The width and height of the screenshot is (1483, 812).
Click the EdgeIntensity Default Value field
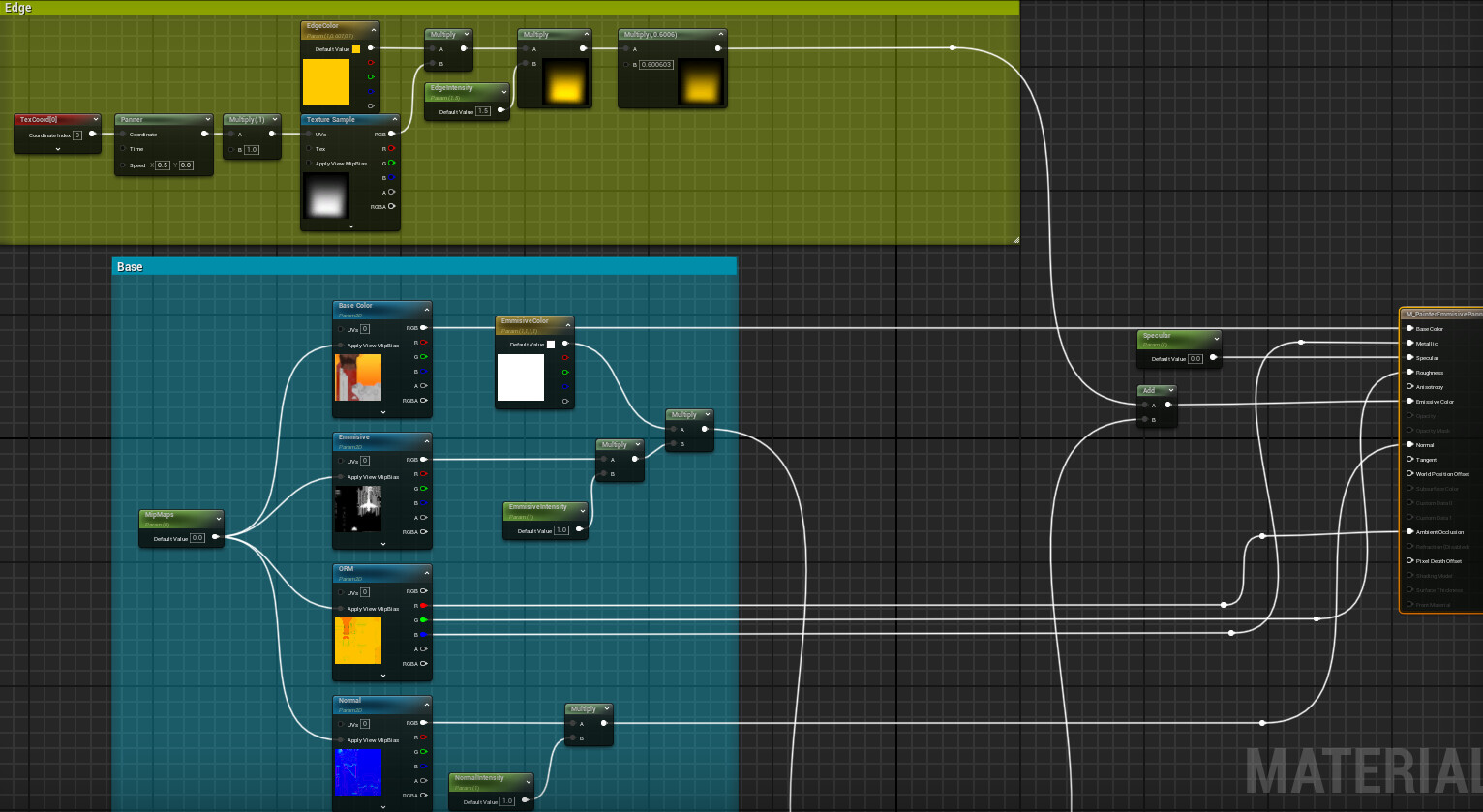pyautogui.click(x=483, y=111)
